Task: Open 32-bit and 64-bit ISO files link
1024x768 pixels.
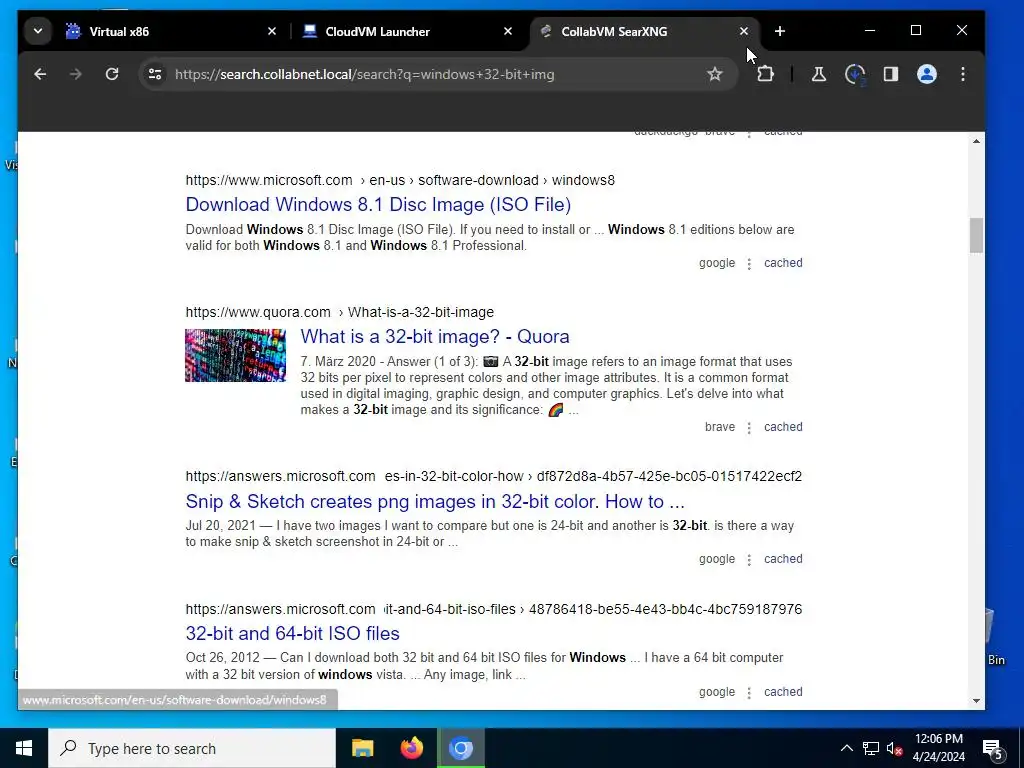Action: click(x=293, y=633)
